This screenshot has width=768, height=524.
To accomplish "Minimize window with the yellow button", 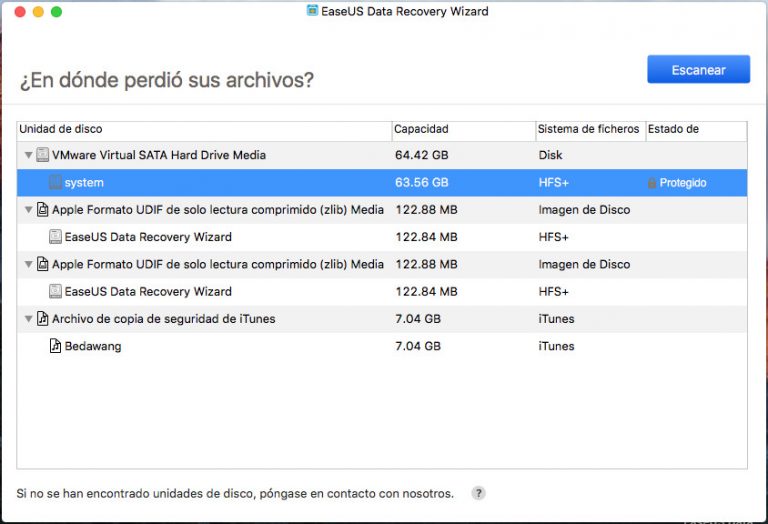I will coord(38,11).
